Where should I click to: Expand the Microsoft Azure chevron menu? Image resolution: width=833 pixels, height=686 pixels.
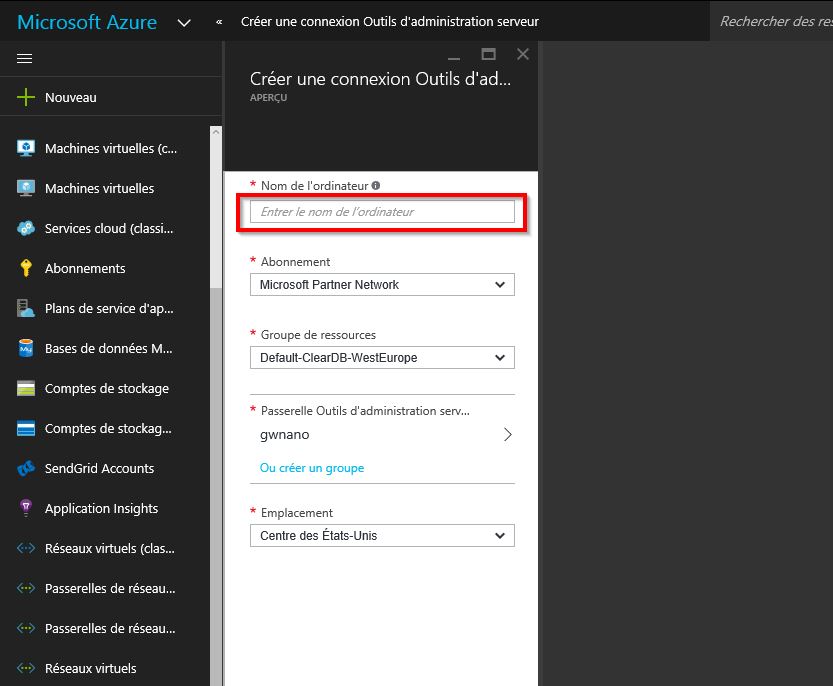point(184,22)
